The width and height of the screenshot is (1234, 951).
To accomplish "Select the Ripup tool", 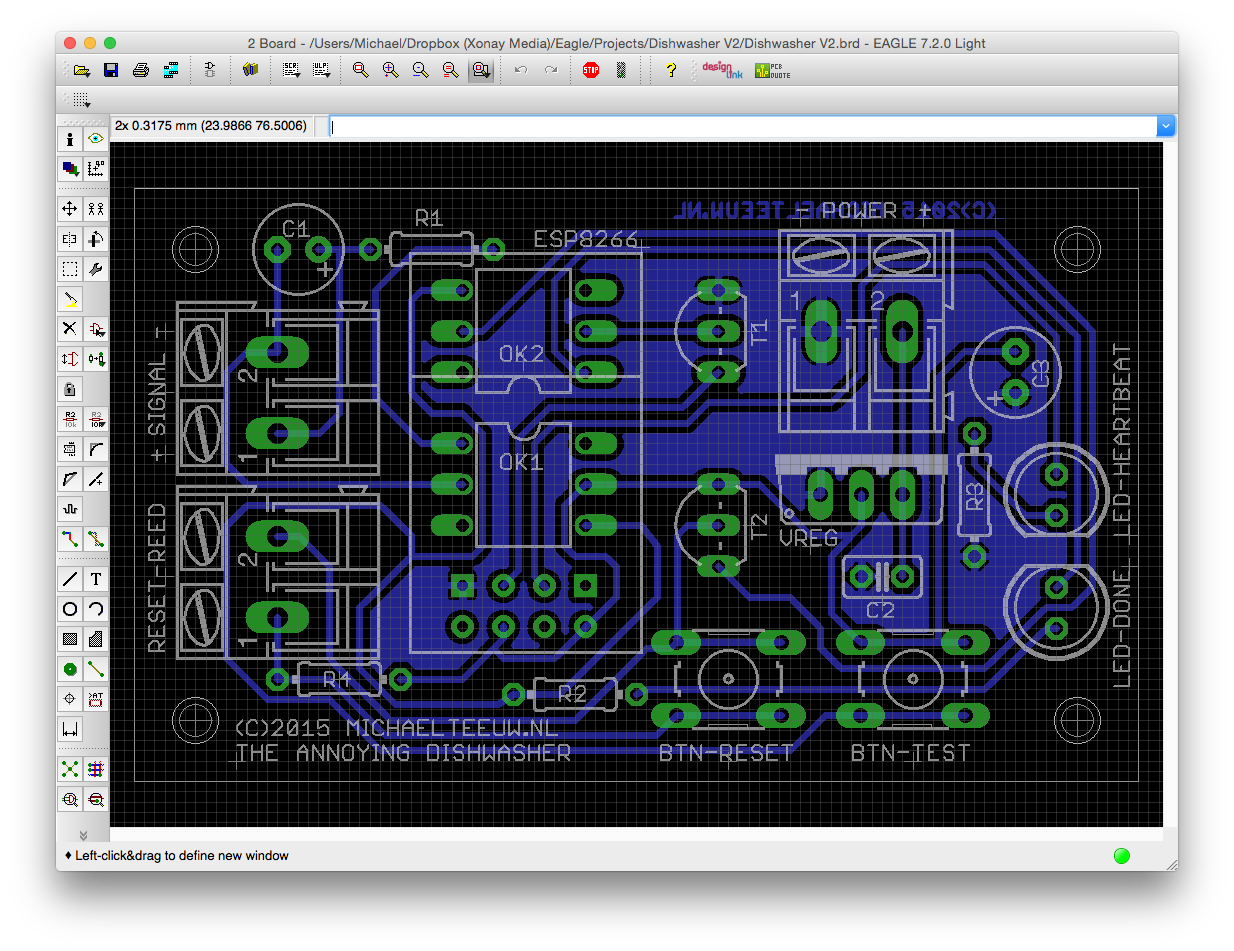I will [x=96, y=539].
